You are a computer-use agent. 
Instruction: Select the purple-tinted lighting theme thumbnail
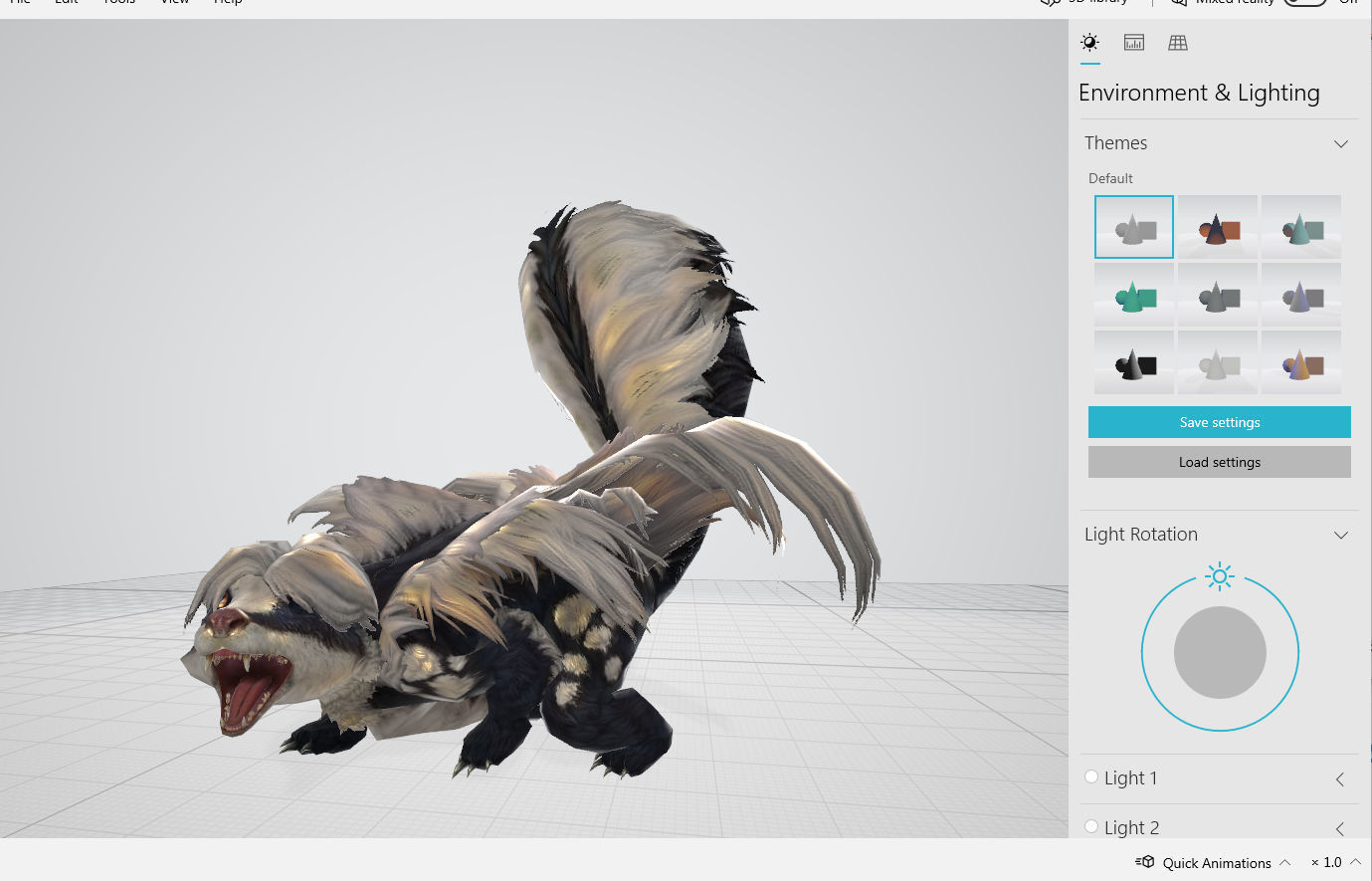pos(1301,295)
